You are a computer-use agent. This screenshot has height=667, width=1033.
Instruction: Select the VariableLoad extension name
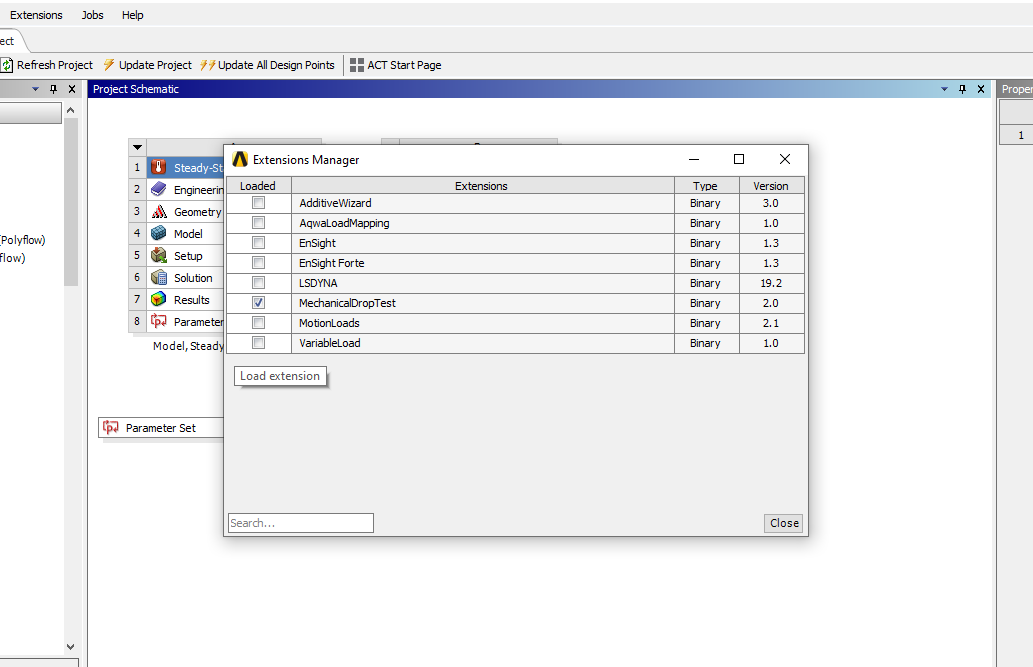(x=329, y=343)
